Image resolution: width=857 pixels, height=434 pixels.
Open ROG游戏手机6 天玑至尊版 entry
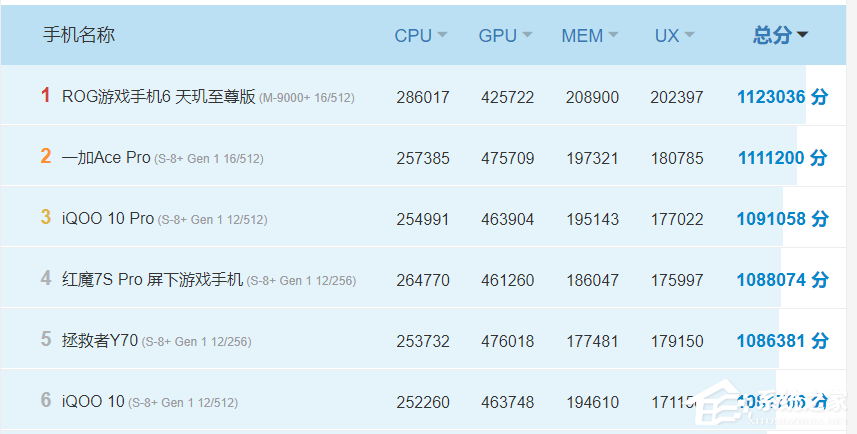click(x=159, y=97)
